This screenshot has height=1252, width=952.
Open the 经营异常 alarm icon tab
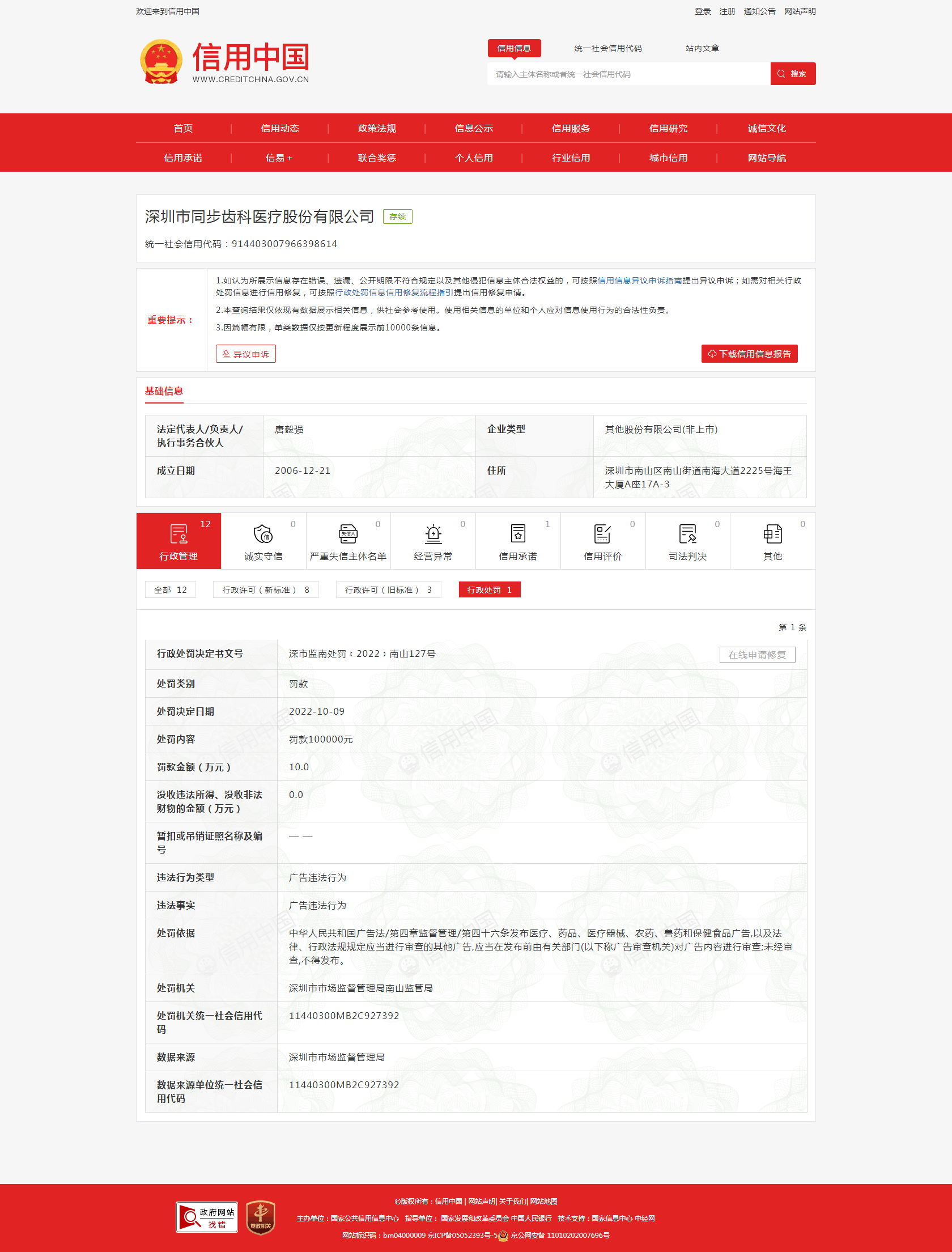[433, 541]
